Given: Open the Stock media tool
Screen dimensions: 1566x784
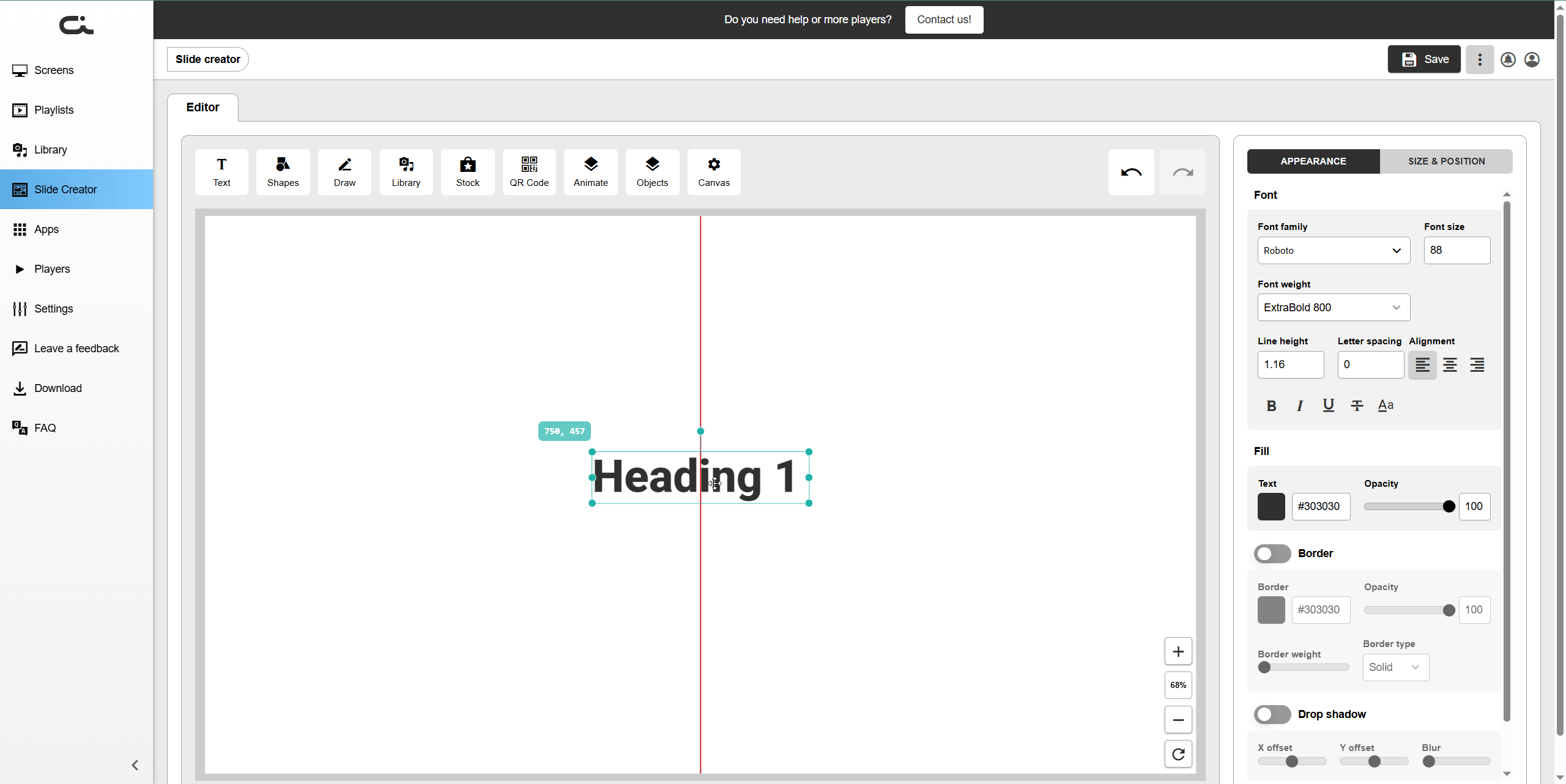Looking at the screenshot, I should tap(467, 172).
